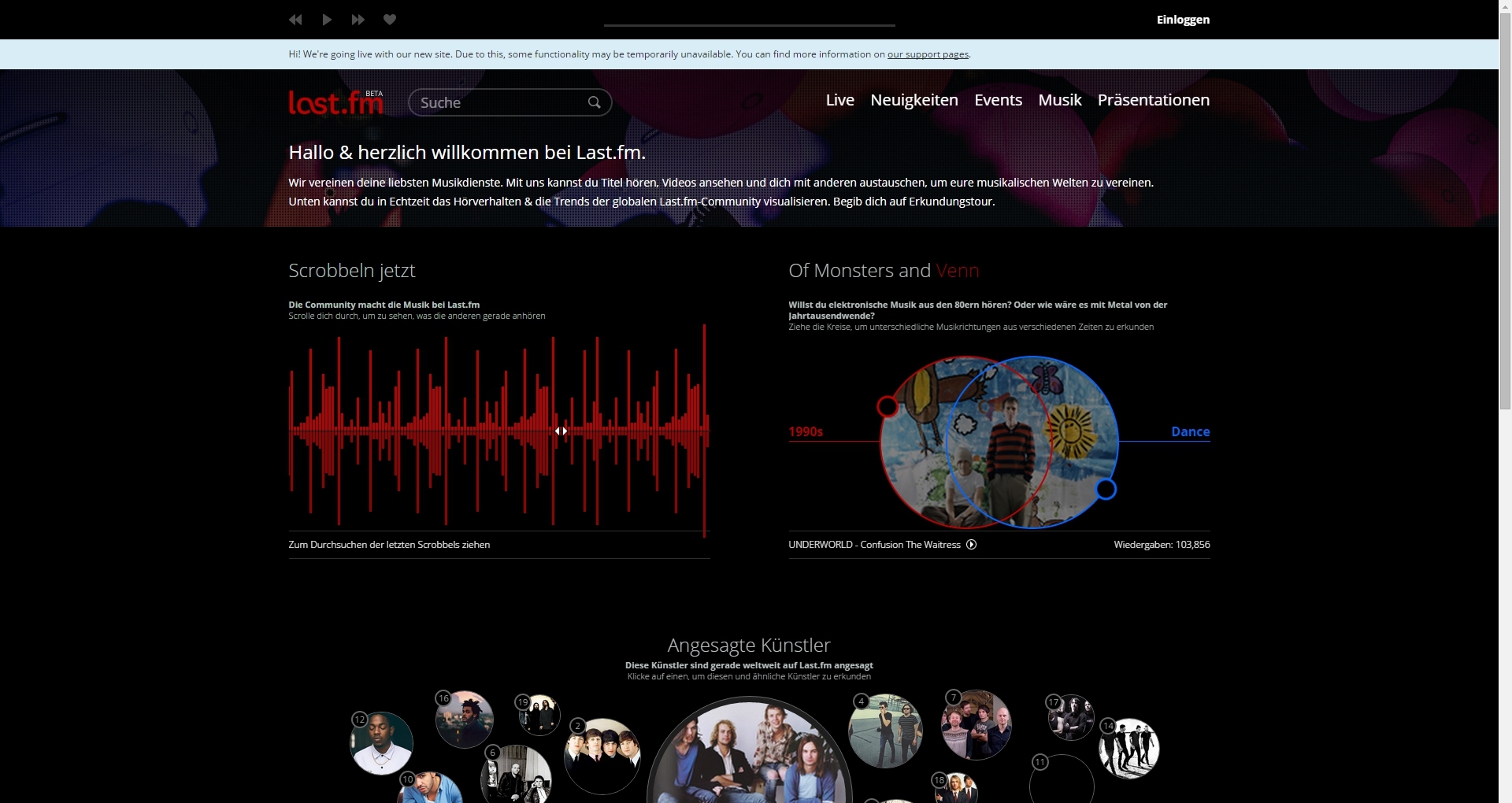Click the Einloggen link
Viewport: 1512px width, 803px height.
1182,20
